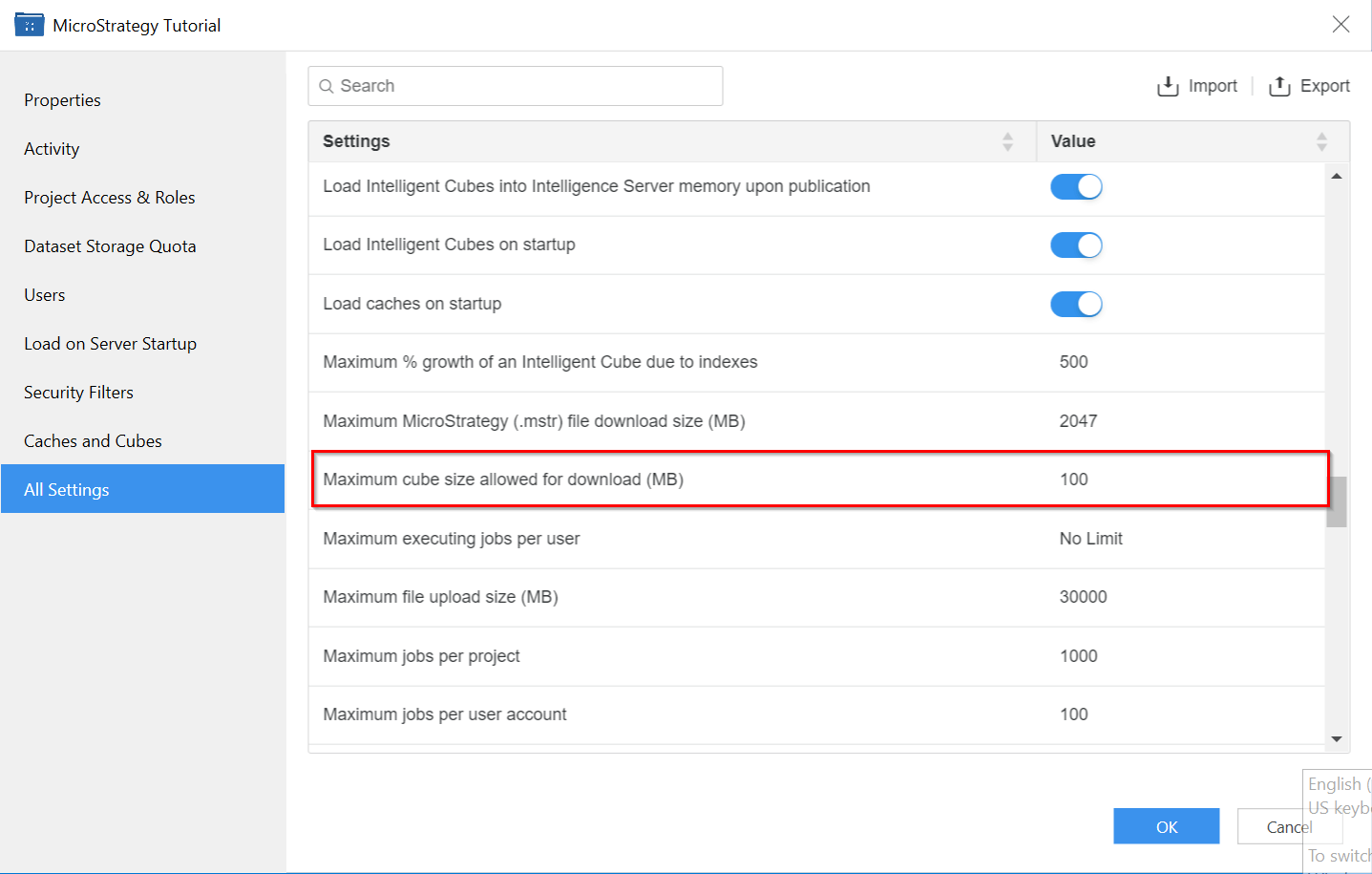Click the Export upload icon
This screenshot has width=1372, height=874.
(1279, 86)
